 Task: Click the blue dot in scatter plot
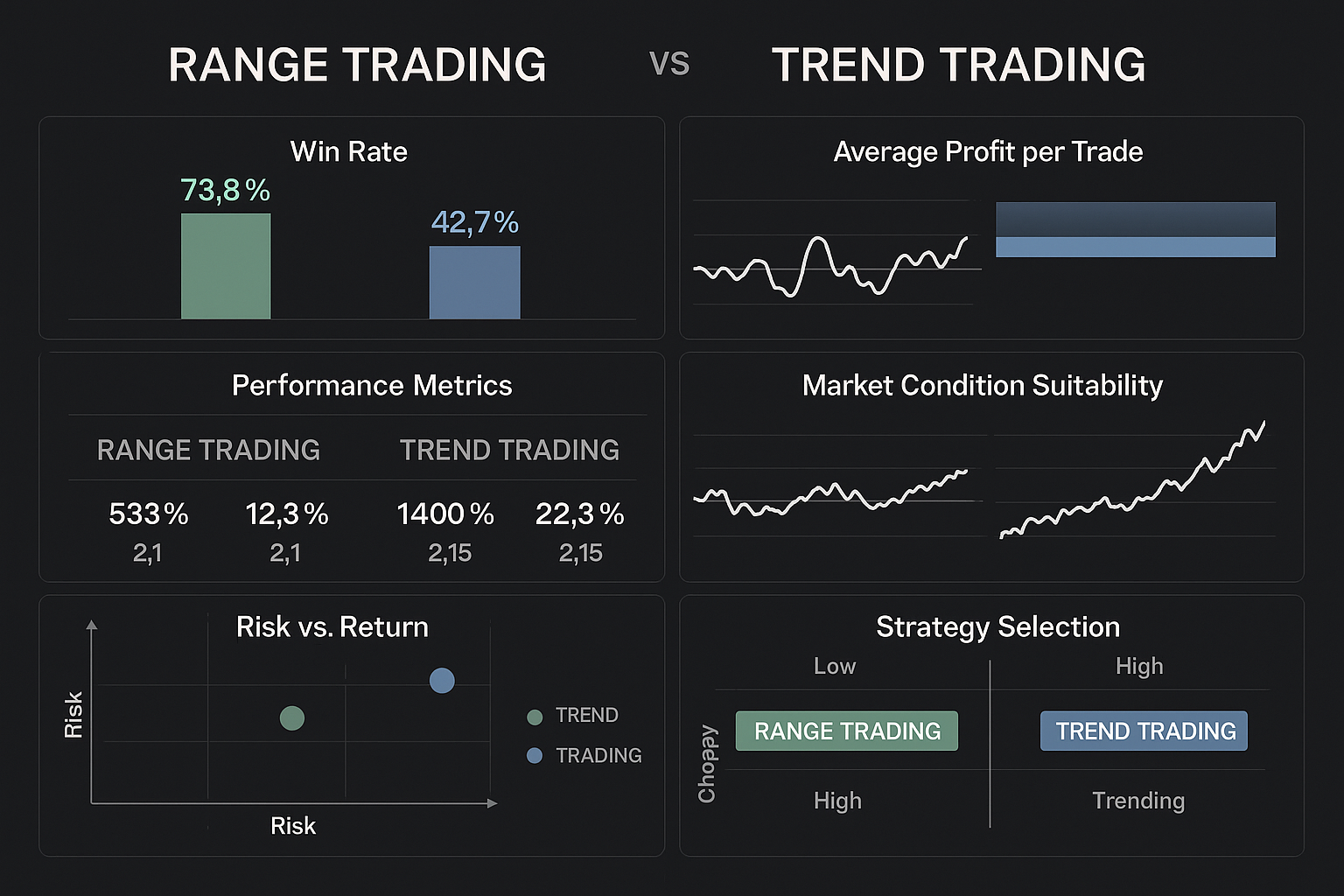442,680
